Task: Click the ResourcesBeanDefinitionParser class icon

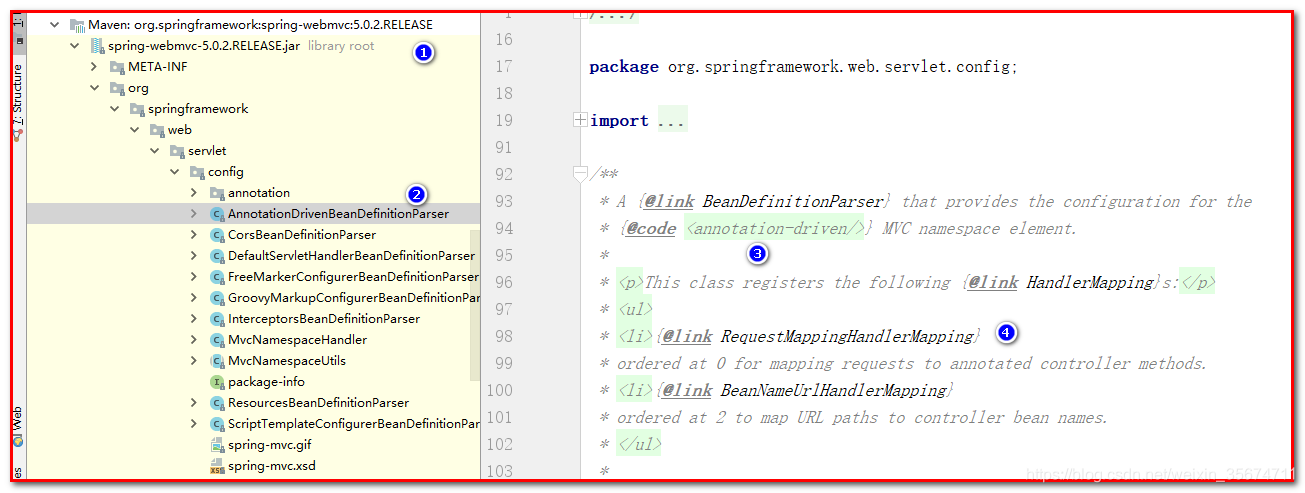Action: click(x=217, y=402)
